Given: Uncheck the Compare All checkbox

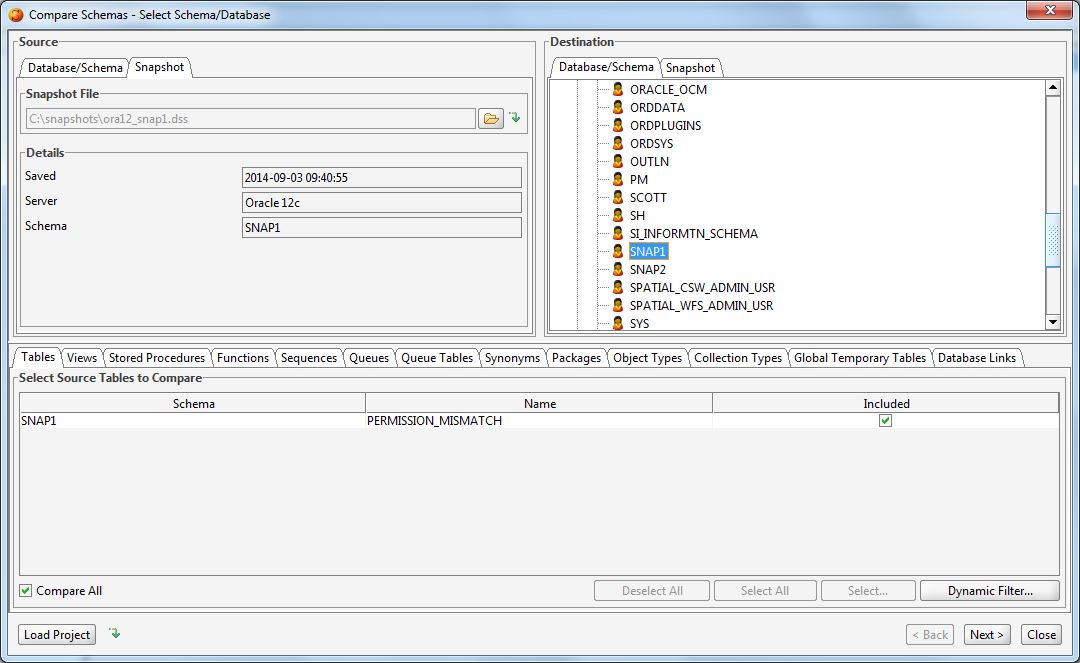Looking at the screenshot, I should pos(24,590).
